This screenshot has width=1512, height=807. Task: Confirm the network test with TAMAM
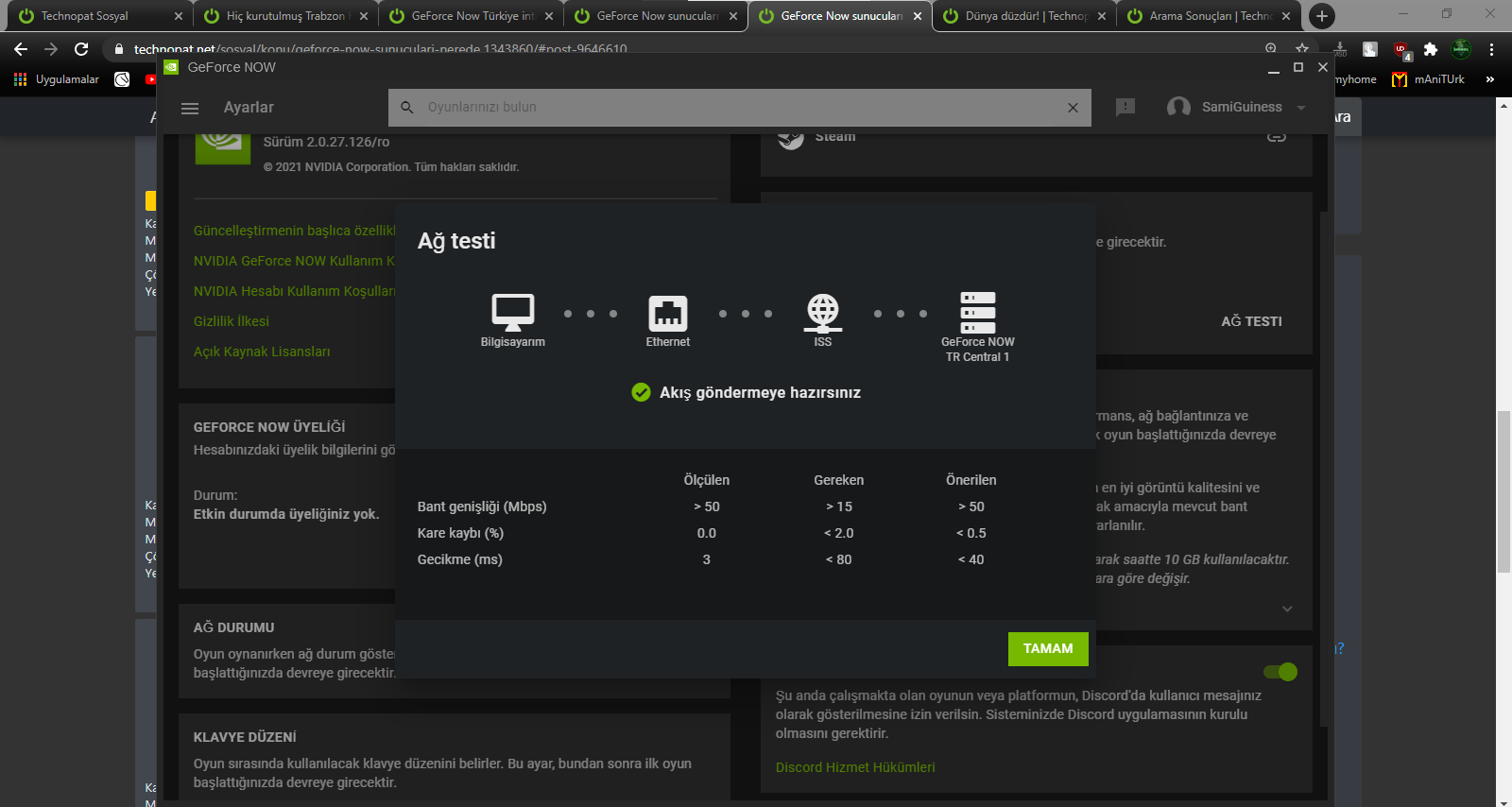(x=1048, y=649)
